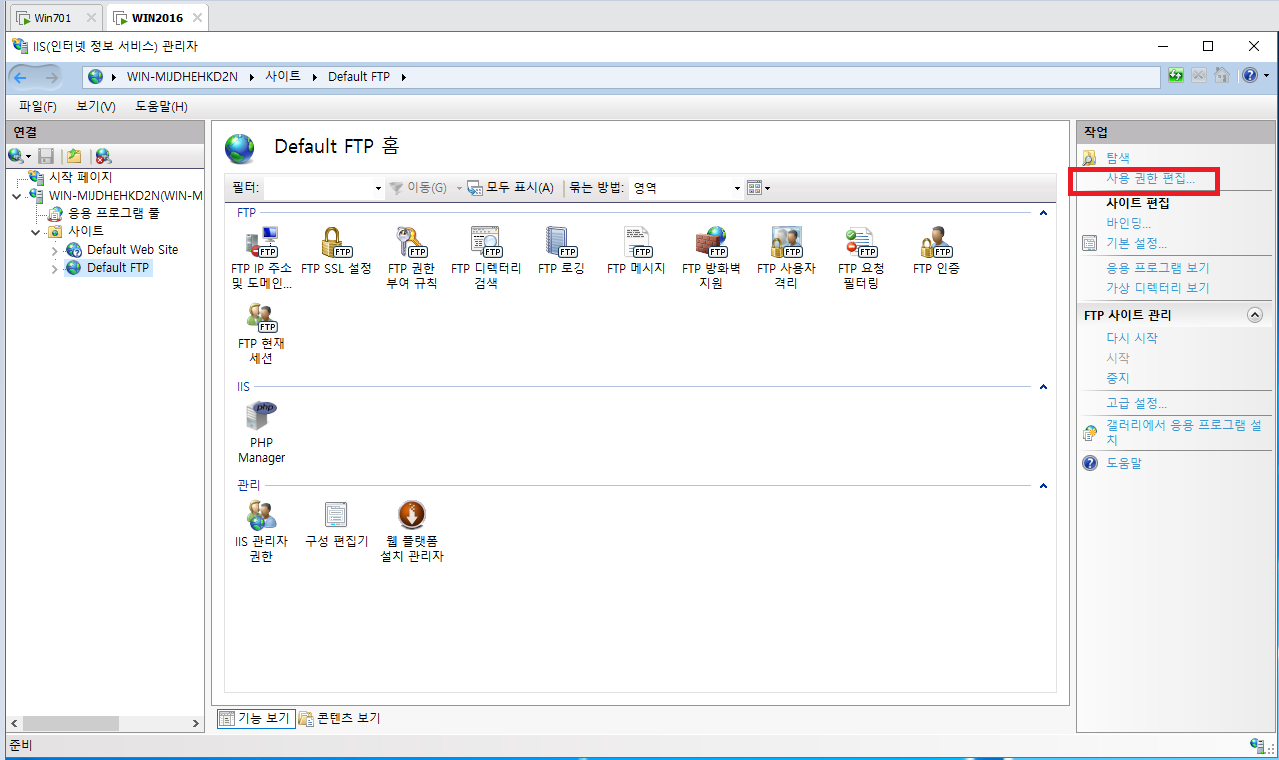Click the 다시 시작 link
Screen dimensions: 1279x760
click(x=1132, y=338)
